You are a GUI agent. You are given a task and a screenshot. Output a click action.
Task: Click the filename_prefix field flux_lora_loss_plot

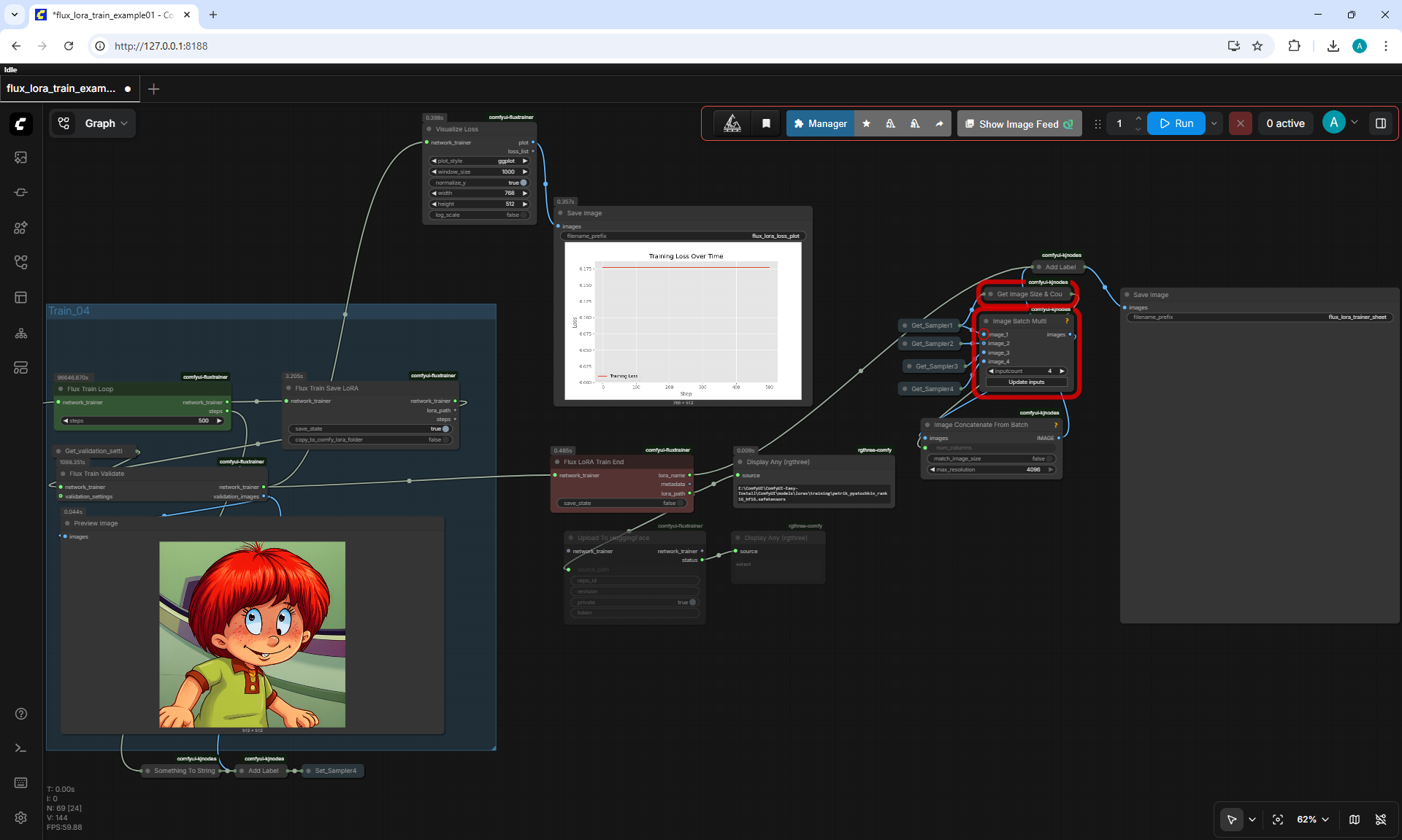[683, 236]
